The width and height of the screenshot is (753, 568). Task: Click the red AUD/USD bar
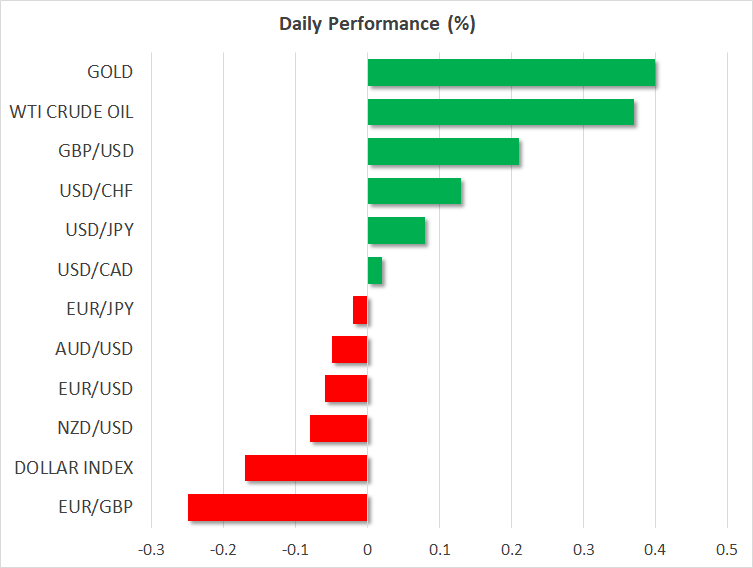coord(350,349)
